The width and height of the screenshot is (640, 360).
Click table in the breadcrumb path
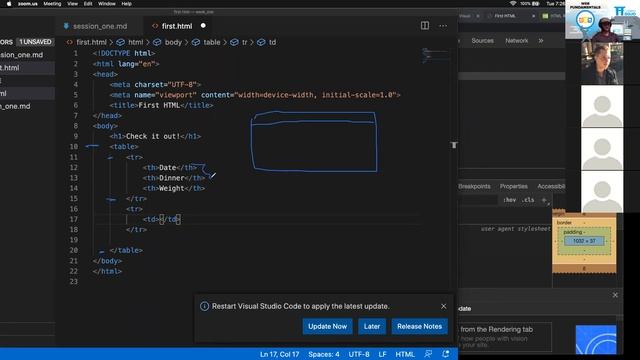(211, 42)
